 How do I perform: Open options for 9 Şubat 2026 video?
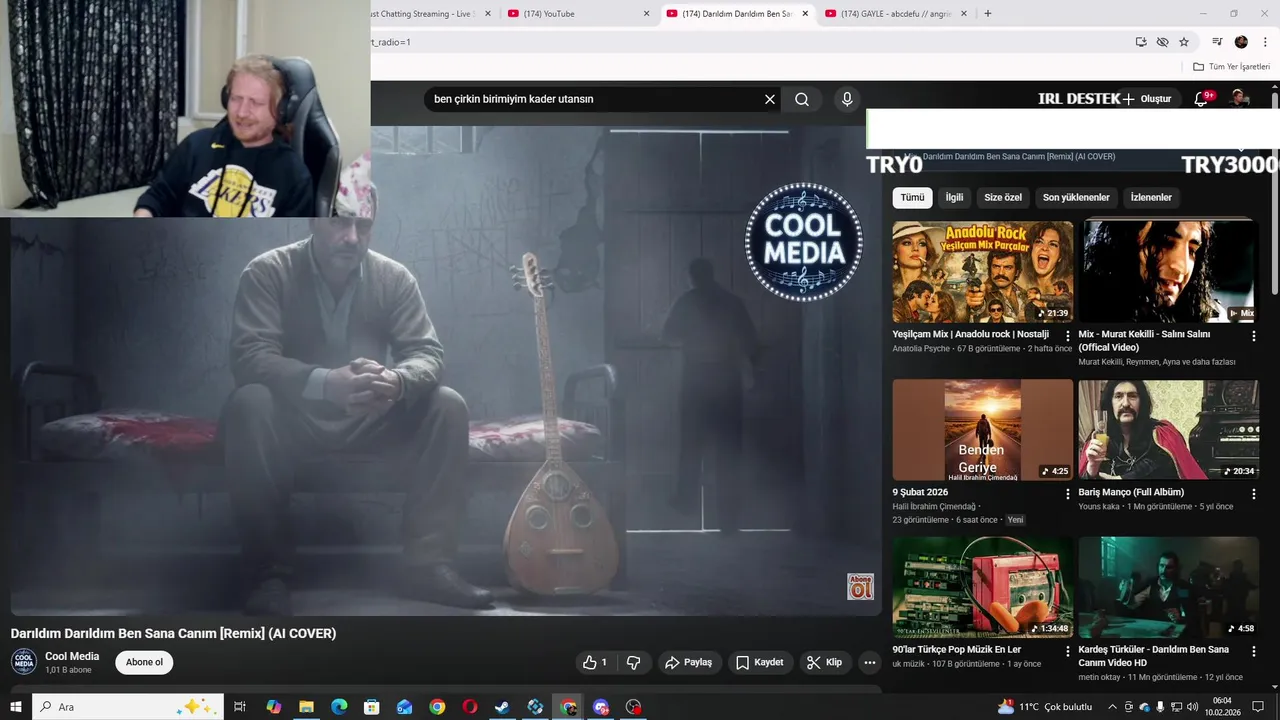1067,494
